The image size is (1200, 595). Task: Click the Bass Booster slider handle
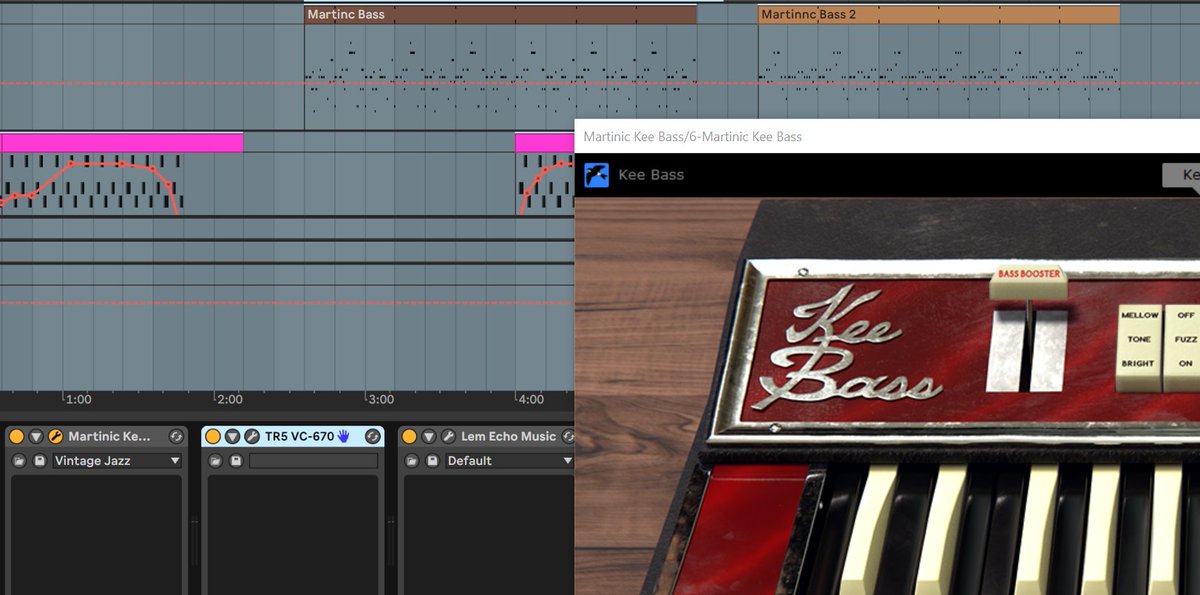pyautogui.click(x=1028, y=284)
